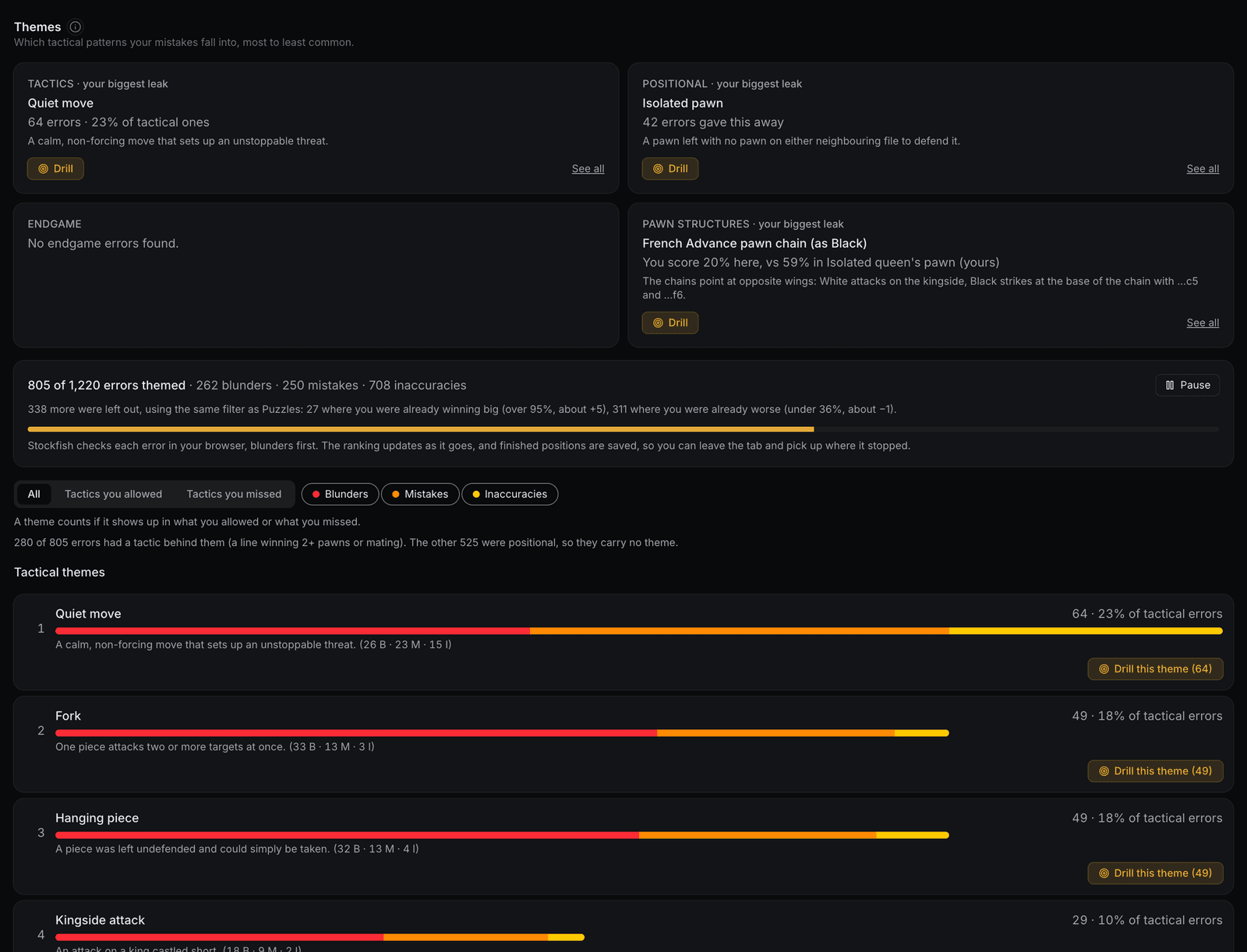Click the 'ENDGAME' card label
This screenshot has height=952, width=1247.
click(55, 224)
